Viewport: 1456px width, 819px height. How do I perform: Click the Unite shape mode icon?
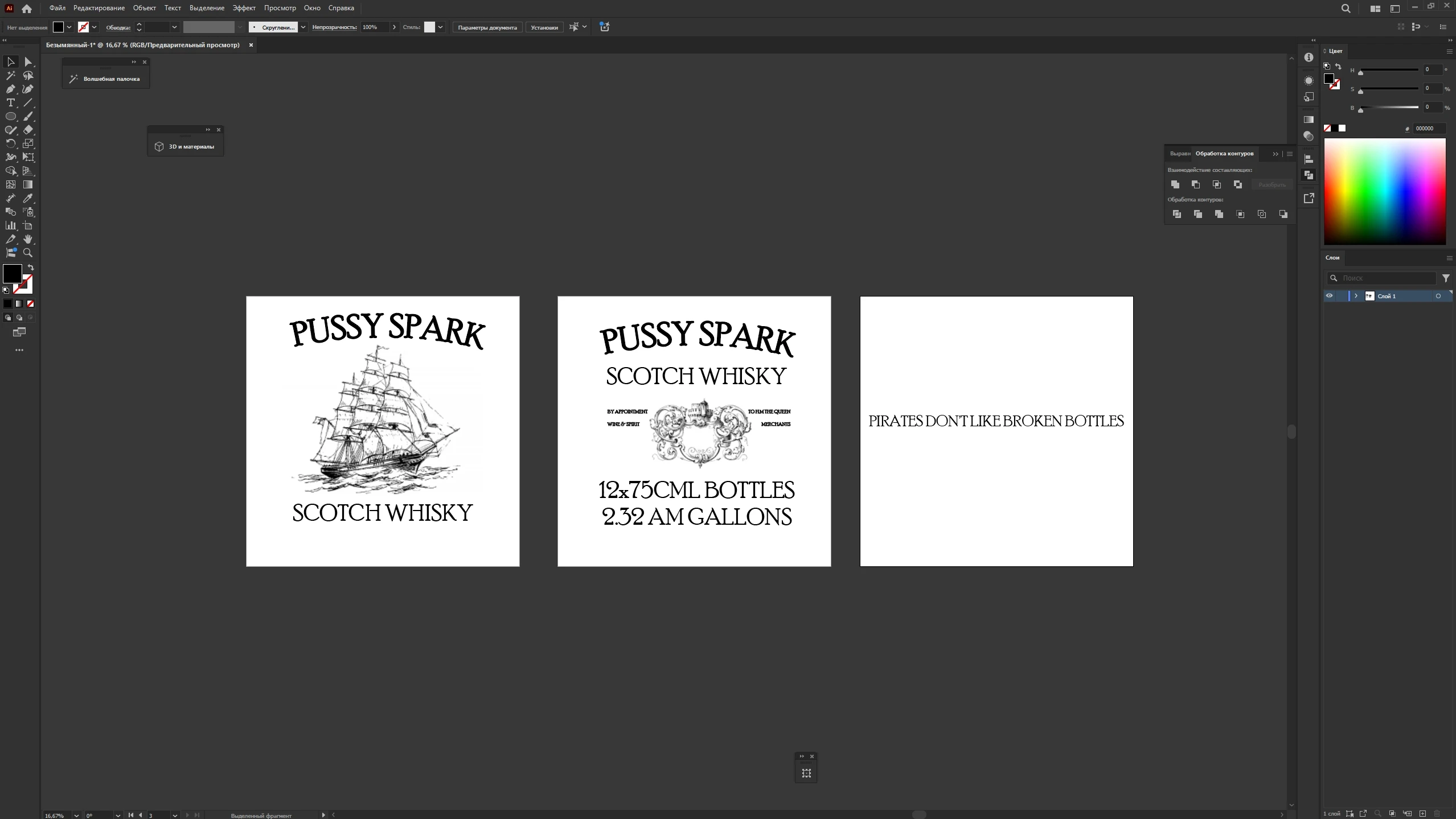point(1175,184)
